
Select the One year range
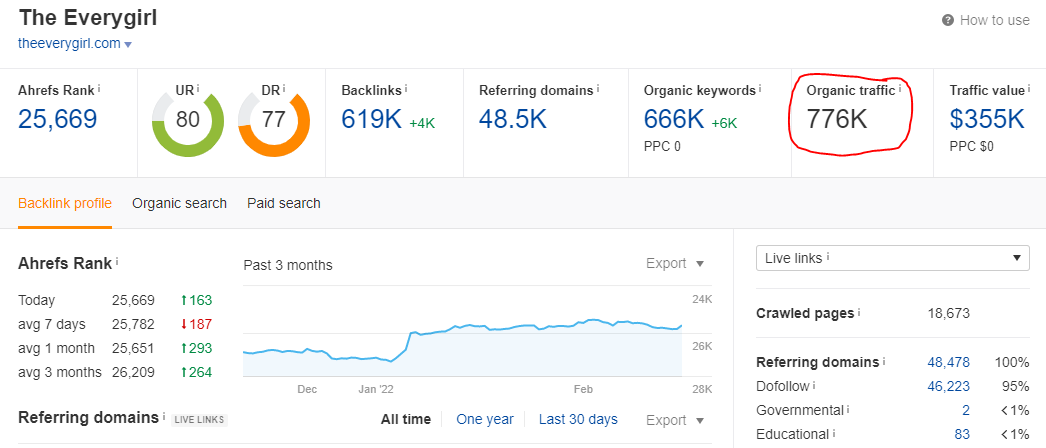pos(485,420)
